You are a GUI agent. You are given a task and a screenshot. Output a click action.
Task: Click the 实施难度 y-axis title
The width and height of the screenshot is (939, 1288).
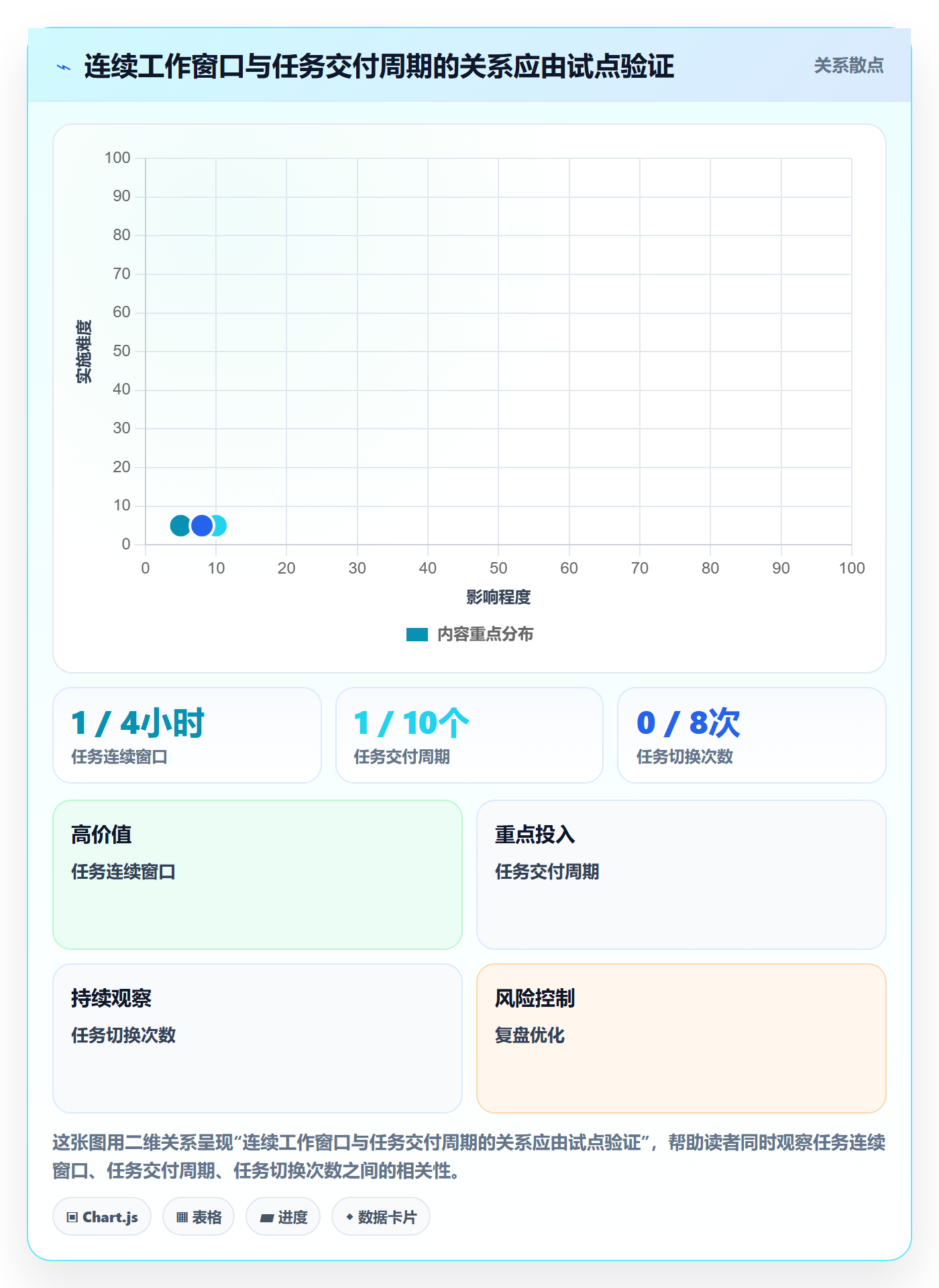tap(84, 351)
